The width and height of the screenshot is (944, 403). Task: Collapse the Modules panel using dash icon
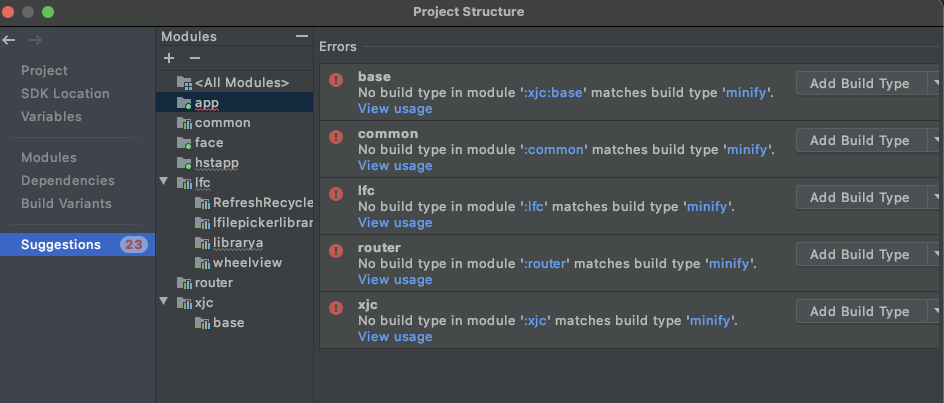[302, 36]
